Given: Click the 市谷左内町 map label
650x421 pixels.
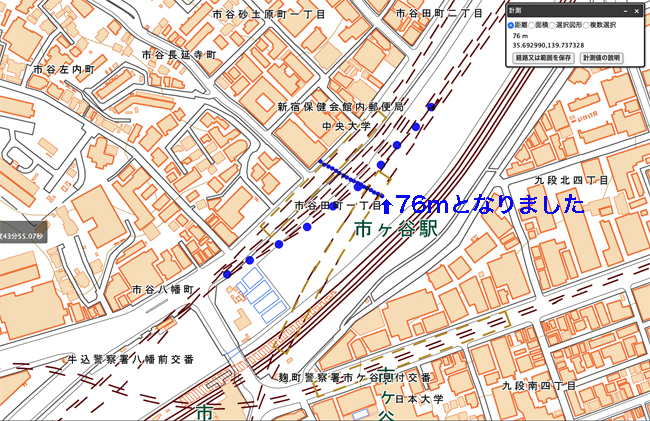Looking at the screenshot, I should 64,70.
